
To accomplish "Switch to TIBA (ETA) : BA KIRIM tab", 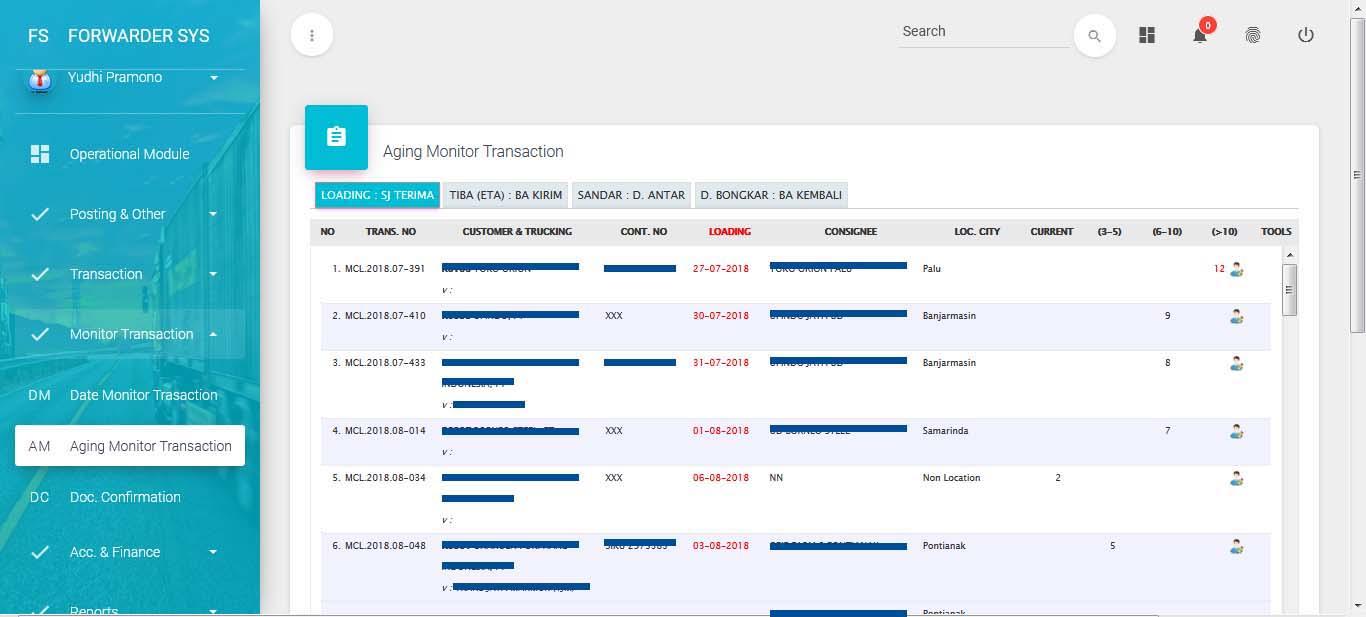I will [505, 195].
